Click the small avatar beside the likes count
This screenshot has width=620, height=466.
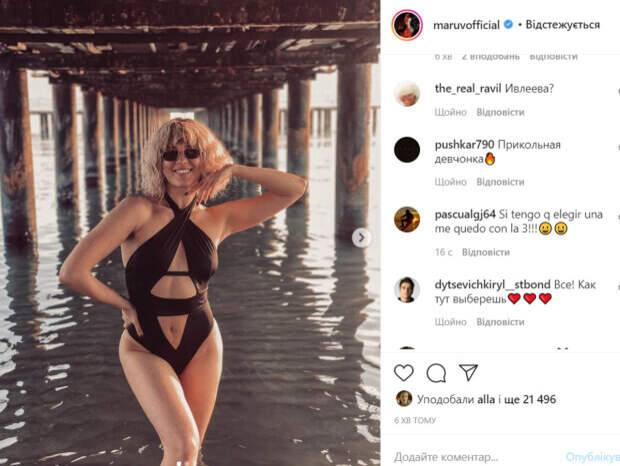click(403, 399)
